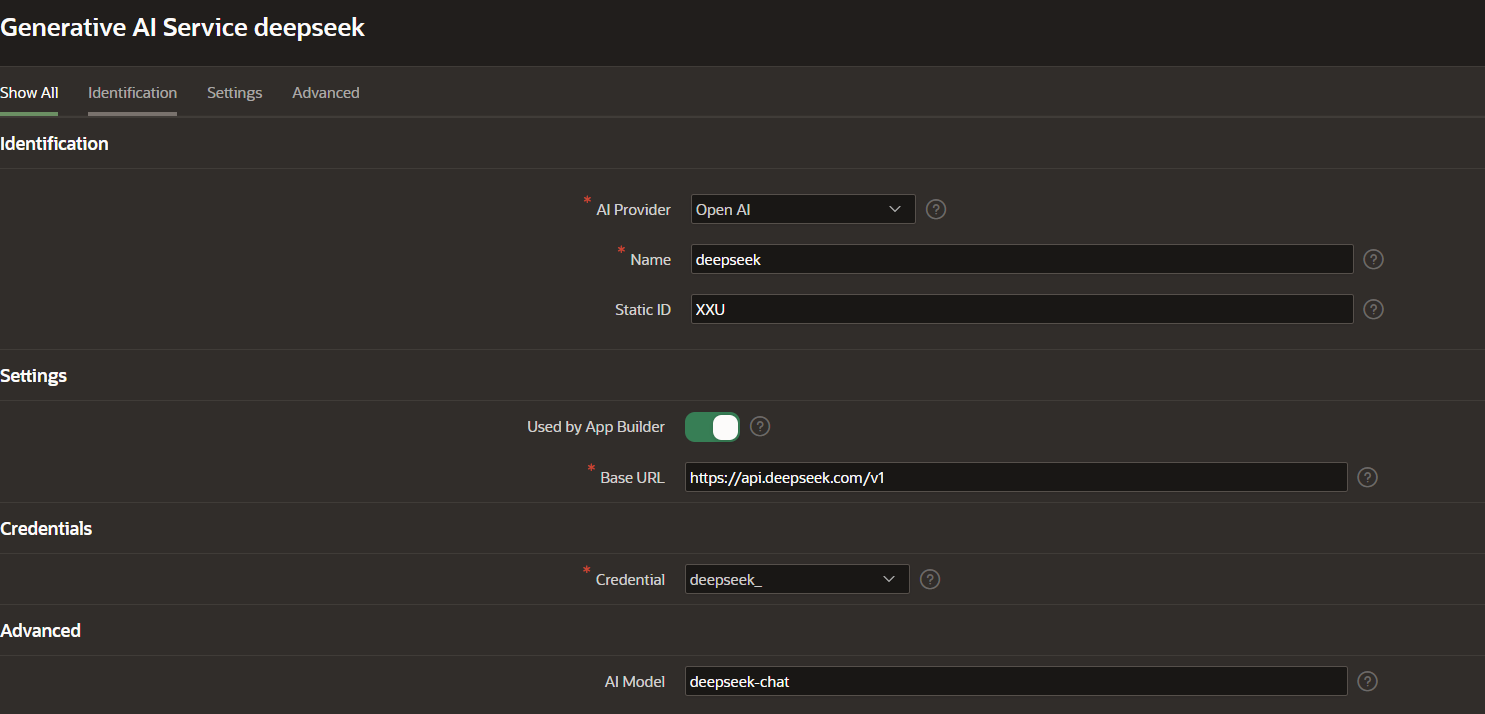Image resolution: width=1485 pixels, height=714 pixels.
Task: Open help icon for Base URL
Action: pyautogui.click(x=1368, y=478)
